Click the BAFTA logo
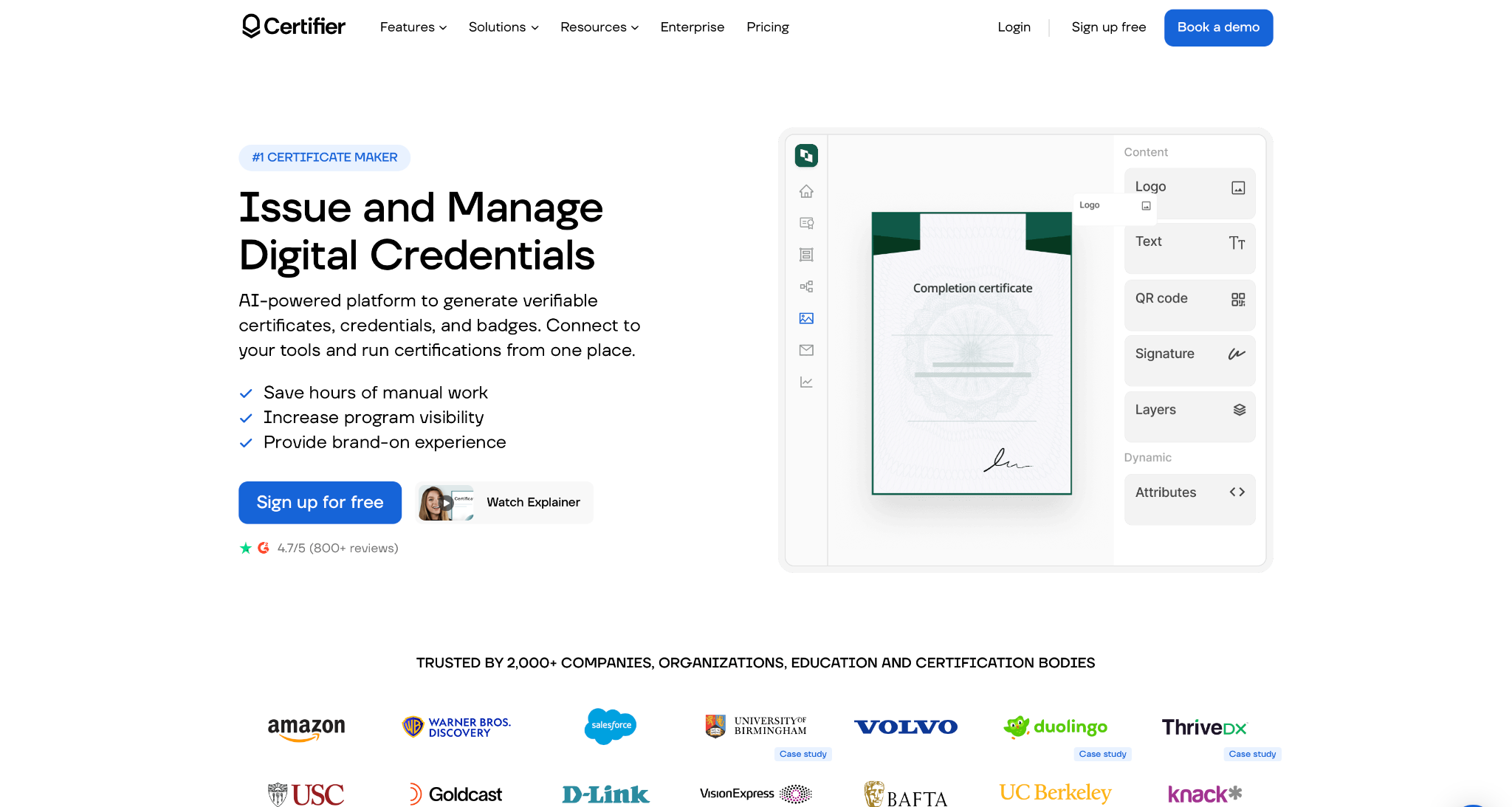Image resolution: width=1512 pixels, height=807 pixels. [x=906, y=794]
